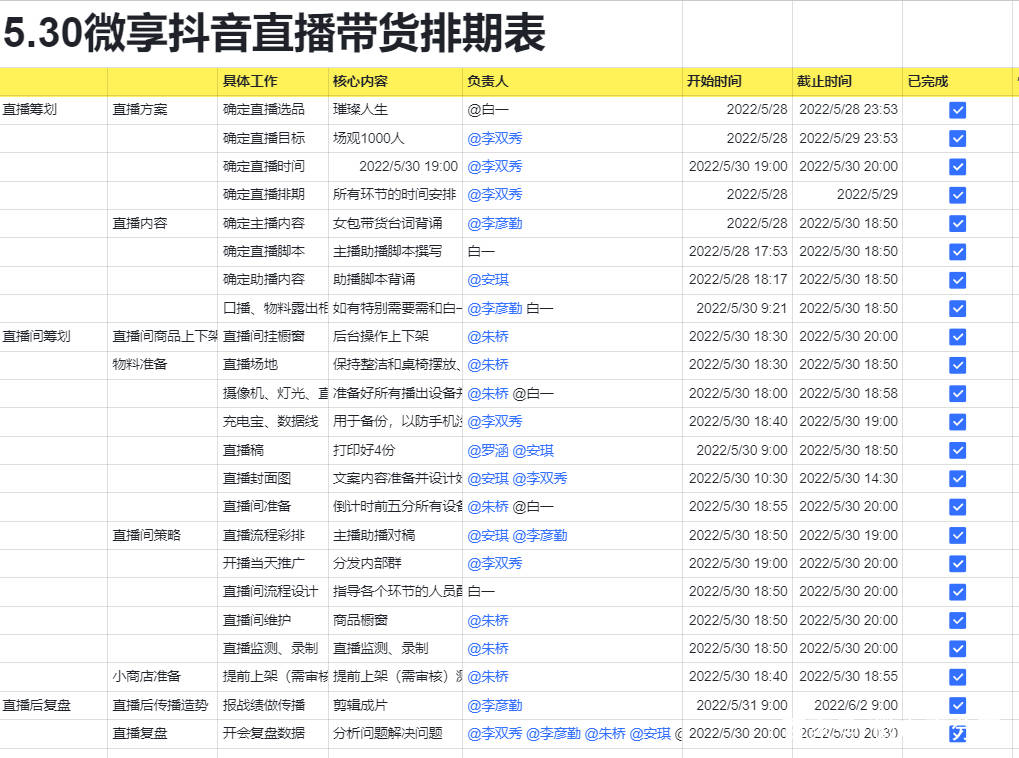The image size is (1019, 758).
Task: Open @李彦勤 mention in 确定主播内容 row
Action: pos(495,224)
